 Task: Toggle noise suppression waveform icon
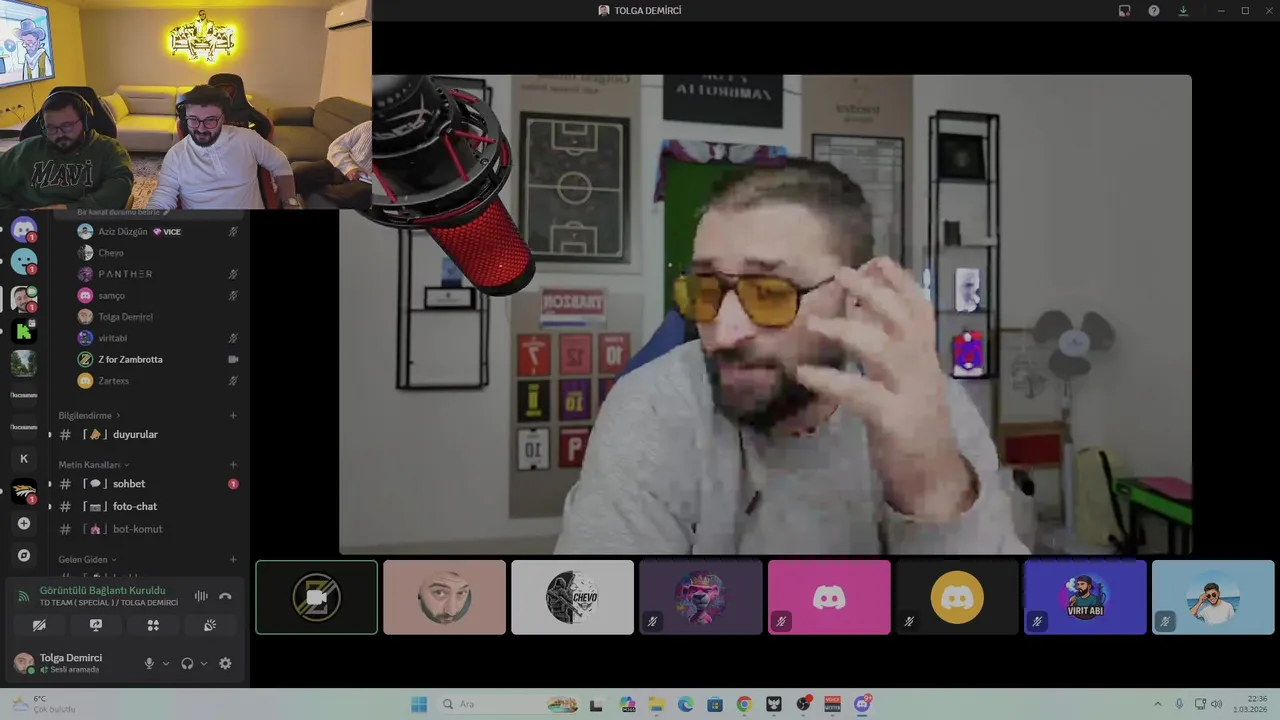pyautogui.click(x=201, y=596)
